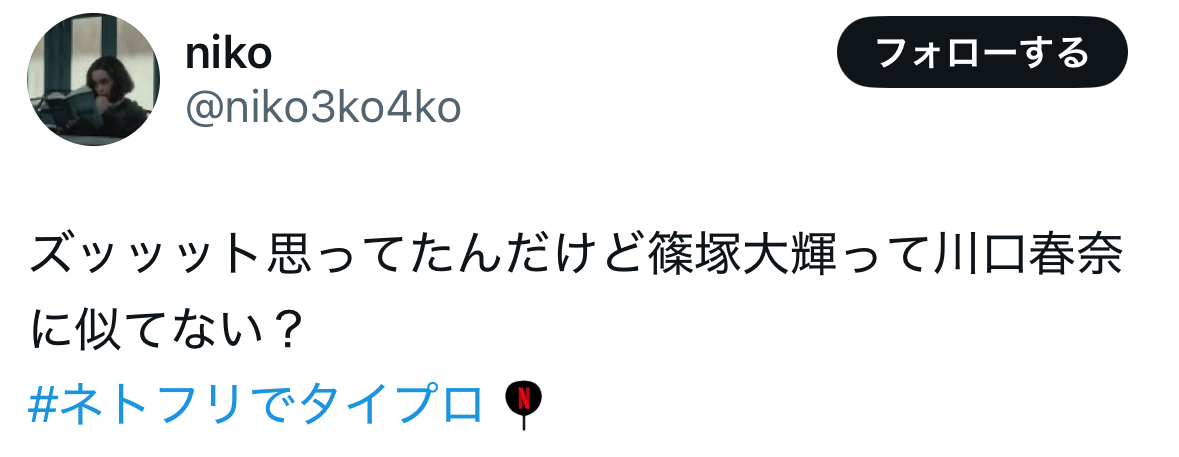Click the # symbol of the hashtag

pyautogui.click(x=41, y=402)
